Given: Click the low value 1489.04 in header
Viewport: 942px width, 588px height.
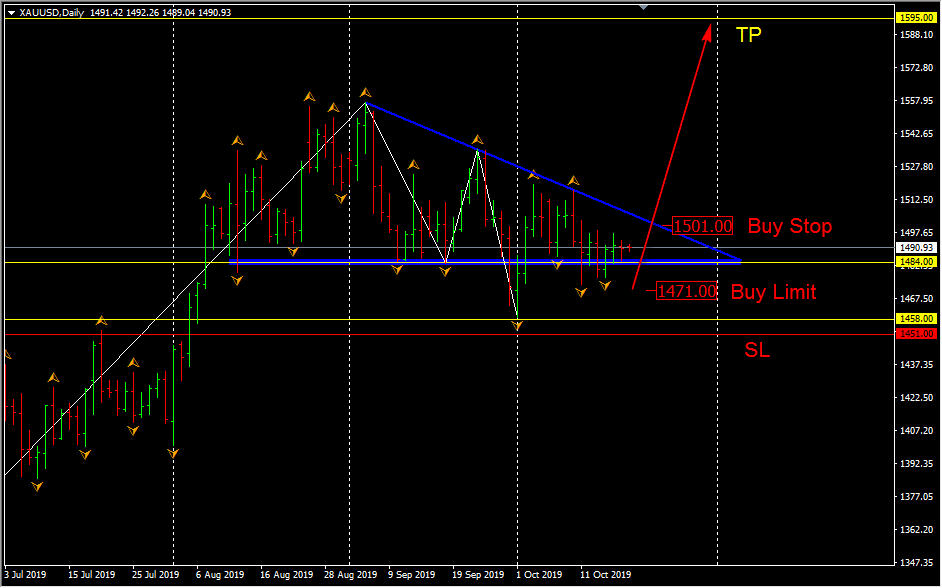Looking at the screenshot, I should (178, 12).
